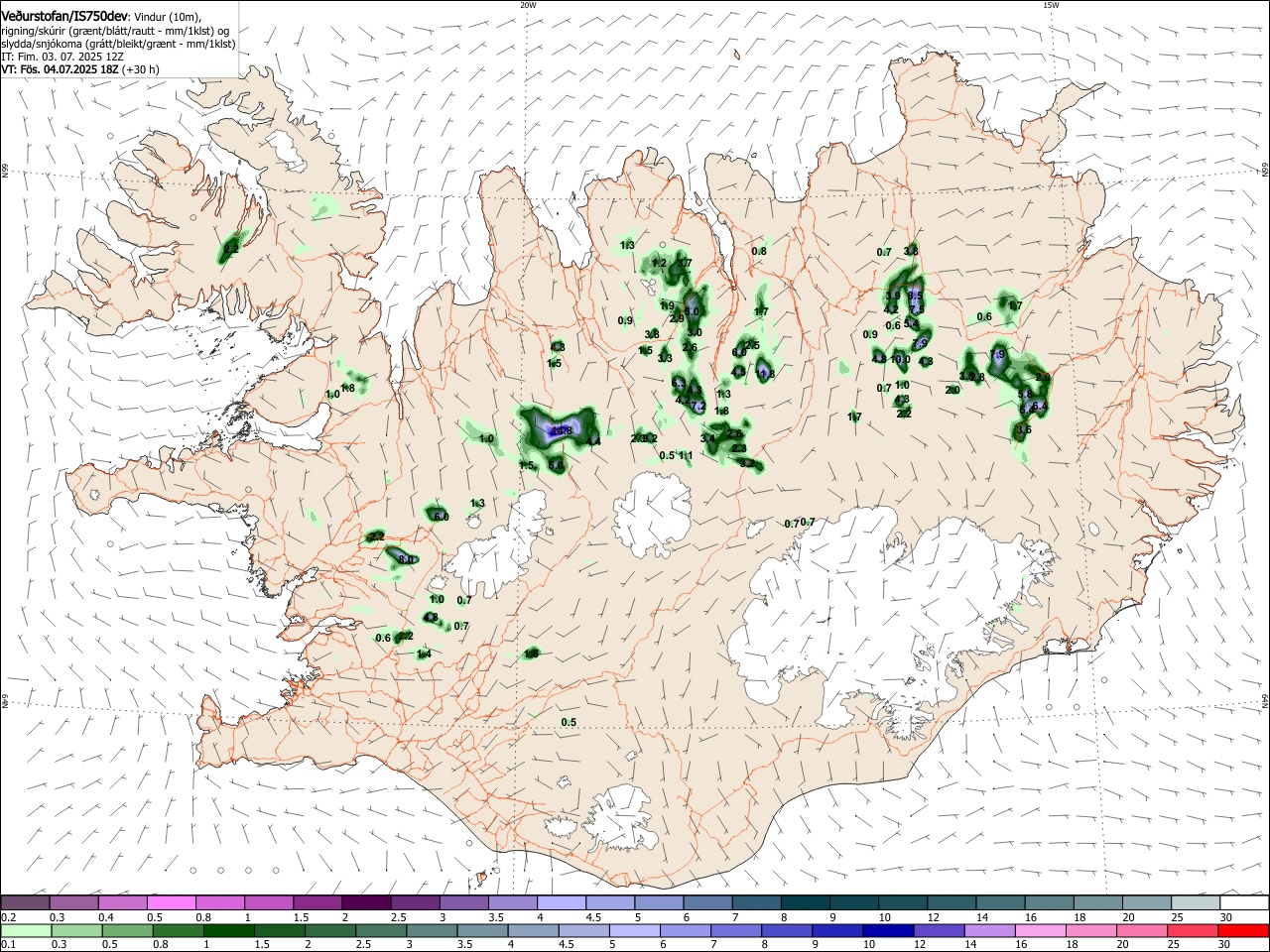Click the '0.5' precipitation value in southern Iceland
The image size is (1270, 952).
pyautogui.click(x=569, y=722)
